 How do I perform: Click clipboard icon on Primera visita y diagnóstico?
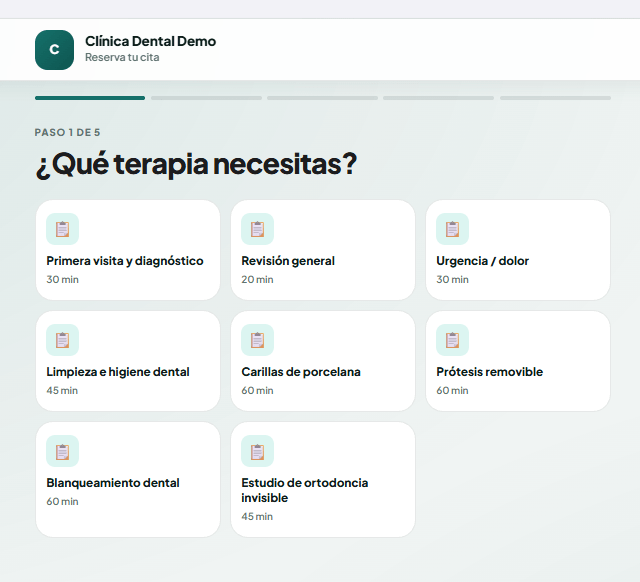[x=62, y=229]
